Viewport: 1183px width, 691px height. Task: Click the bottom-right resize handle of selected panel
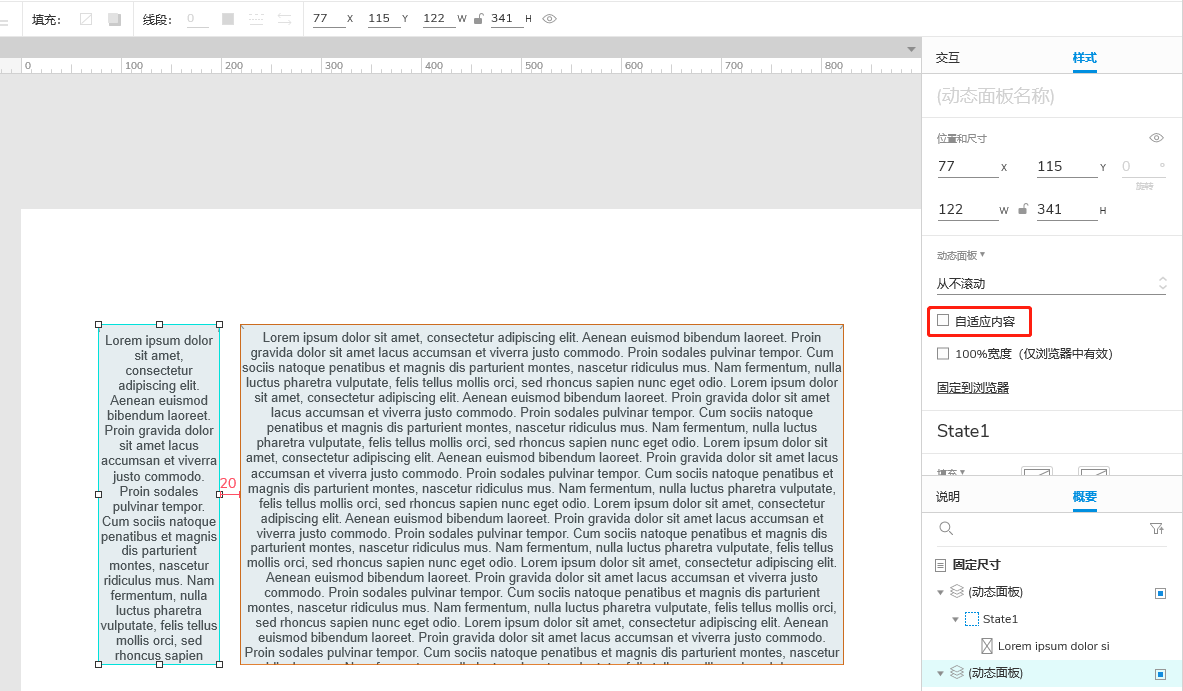220,665
